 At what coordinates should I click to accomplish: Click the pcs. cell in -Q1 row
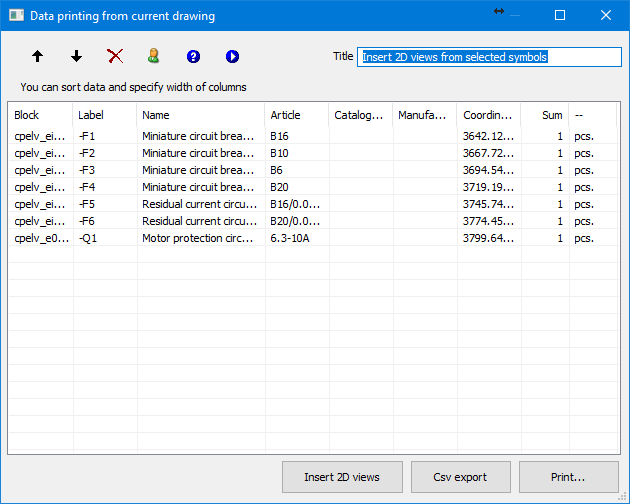coord(593,238)
